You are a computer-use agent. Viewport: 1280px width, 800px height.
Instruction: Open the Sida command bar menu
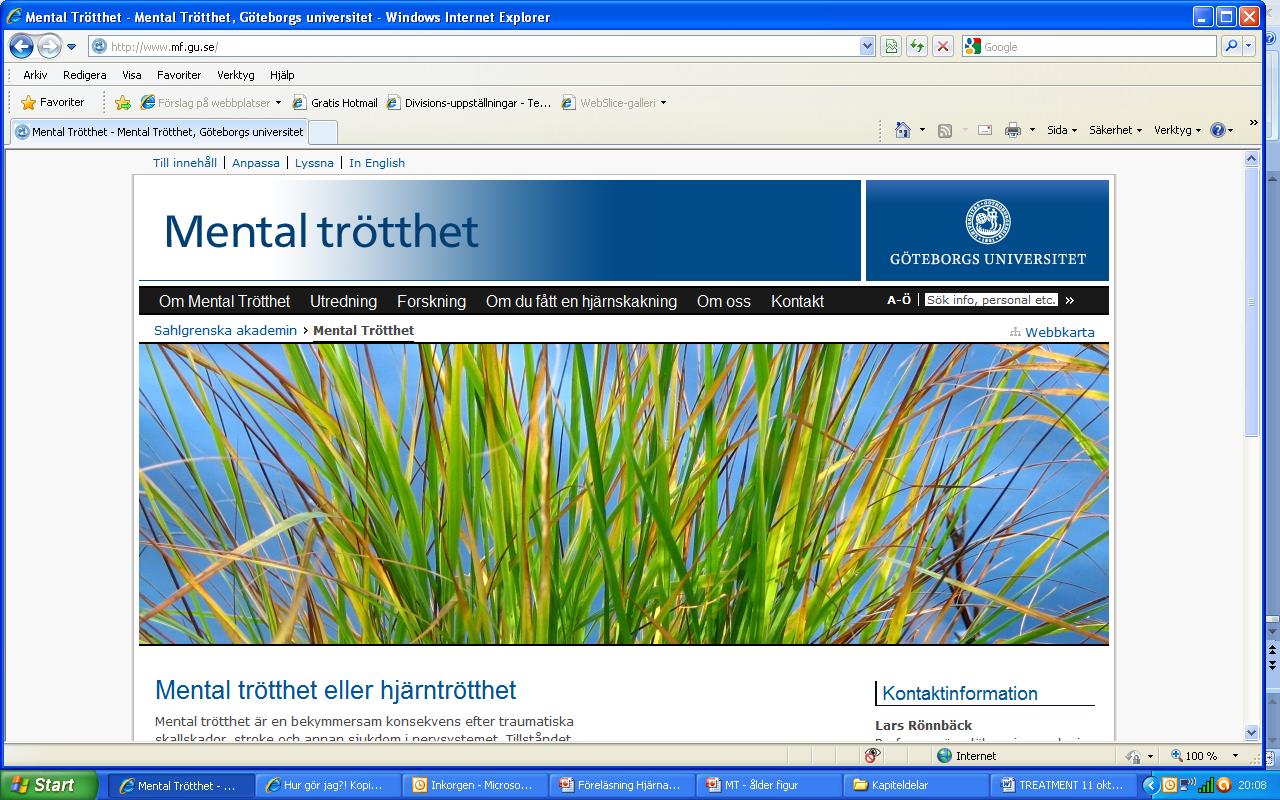tap(1062, 130)
